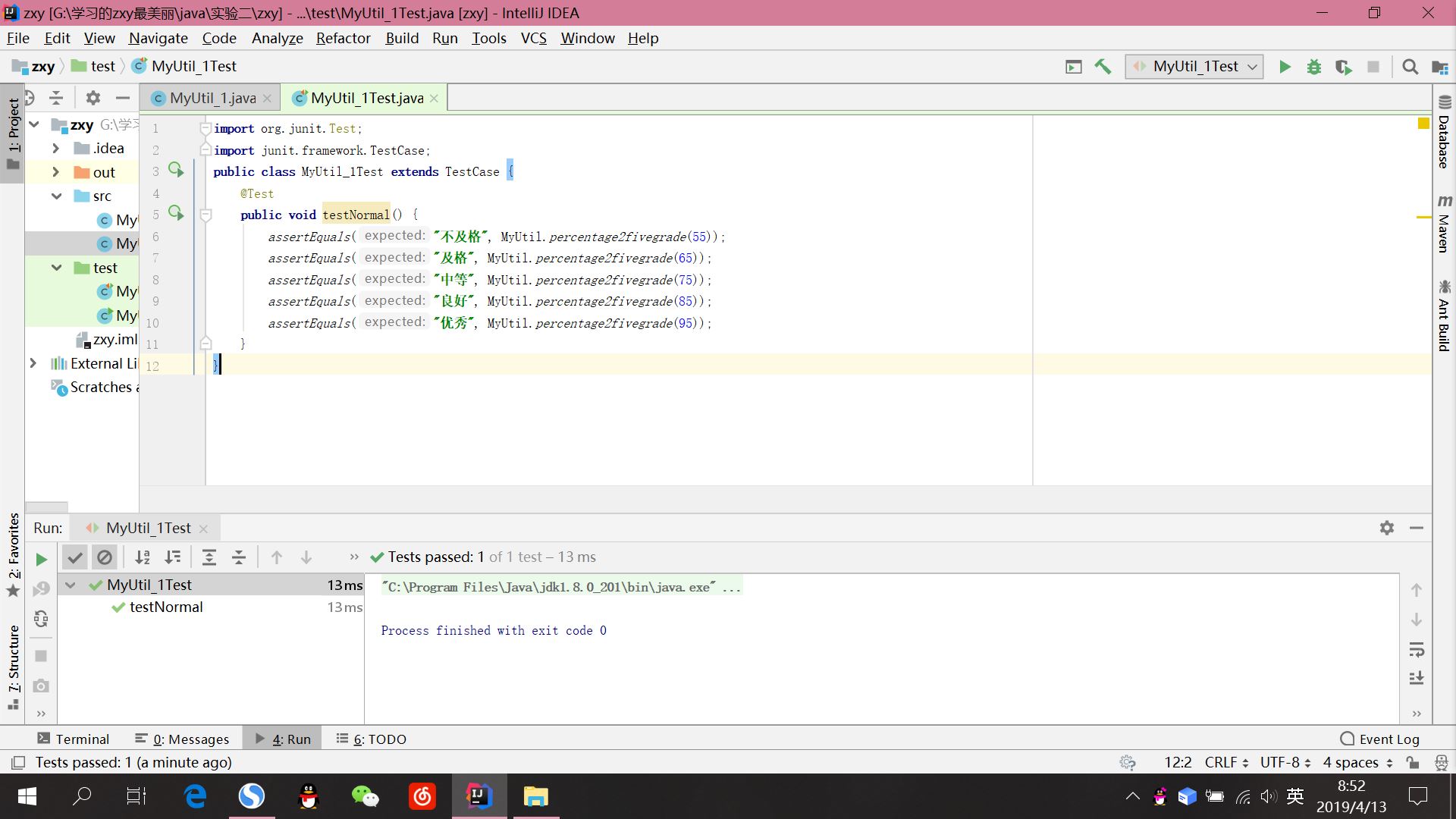Collapse all in Project panel toolbar
1456x819 pixels.
pyautogui.click(x=56, y=98)
